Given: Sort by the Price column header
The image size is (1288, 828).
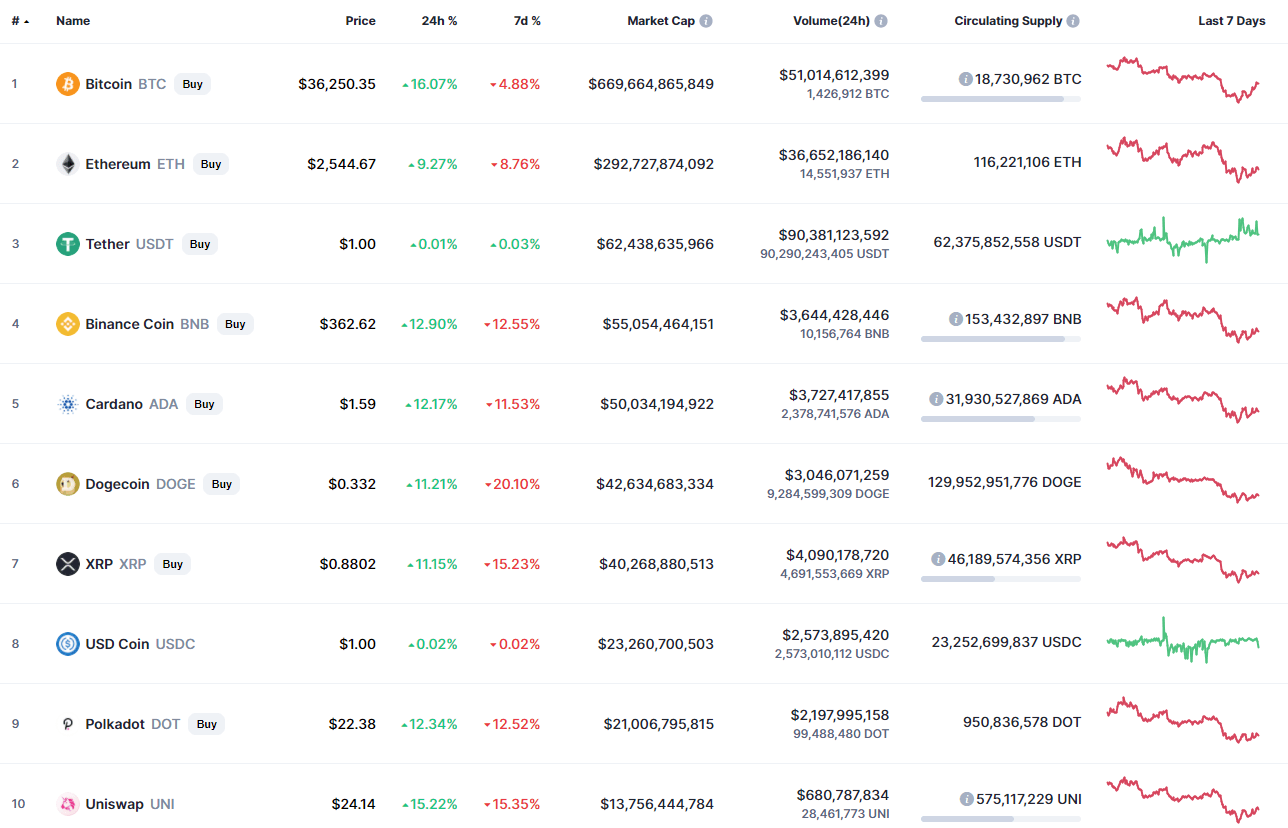Looking at the screenshot, I should click(360, 21).
